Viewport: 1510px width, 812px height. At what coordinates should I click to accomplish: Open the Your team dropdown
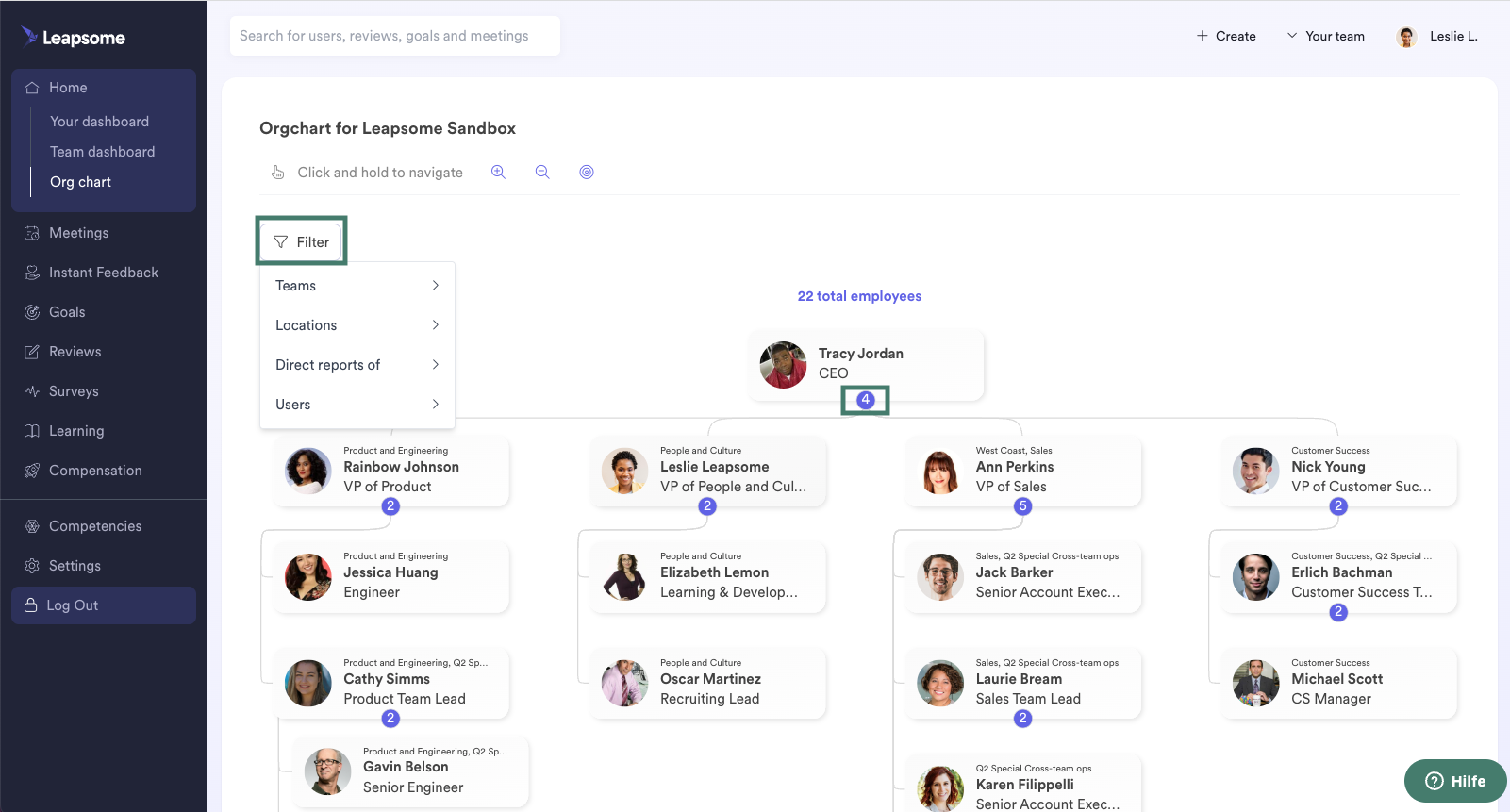[x=1325, y=36]
